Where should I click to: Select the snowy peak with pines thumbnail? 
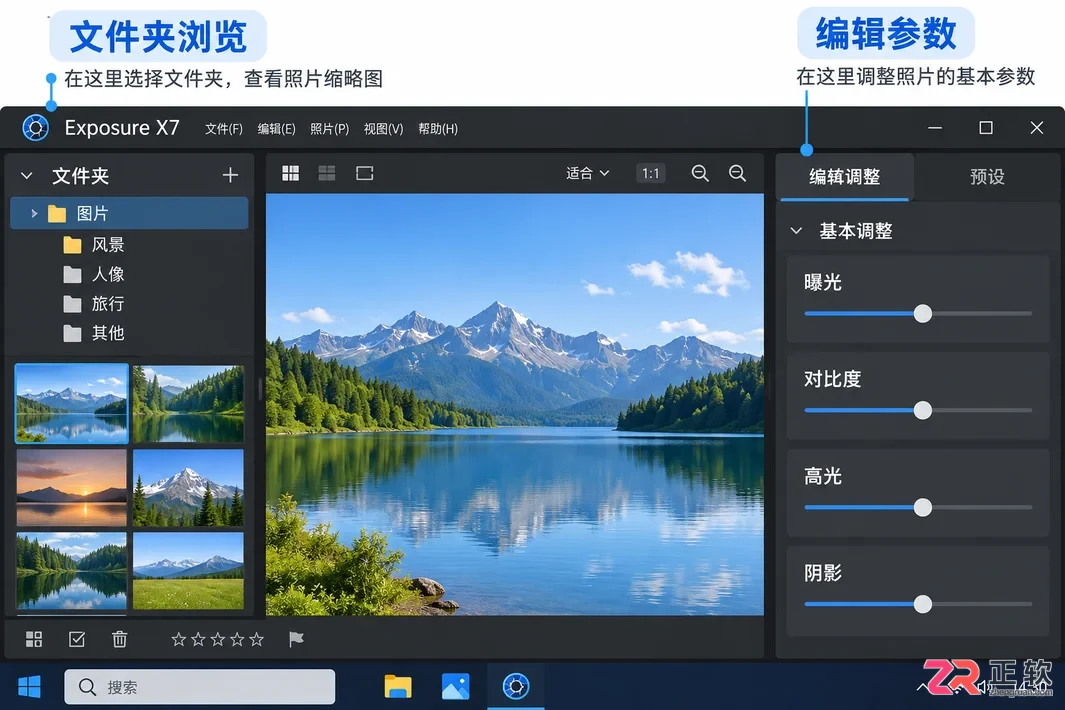point(188,487)
